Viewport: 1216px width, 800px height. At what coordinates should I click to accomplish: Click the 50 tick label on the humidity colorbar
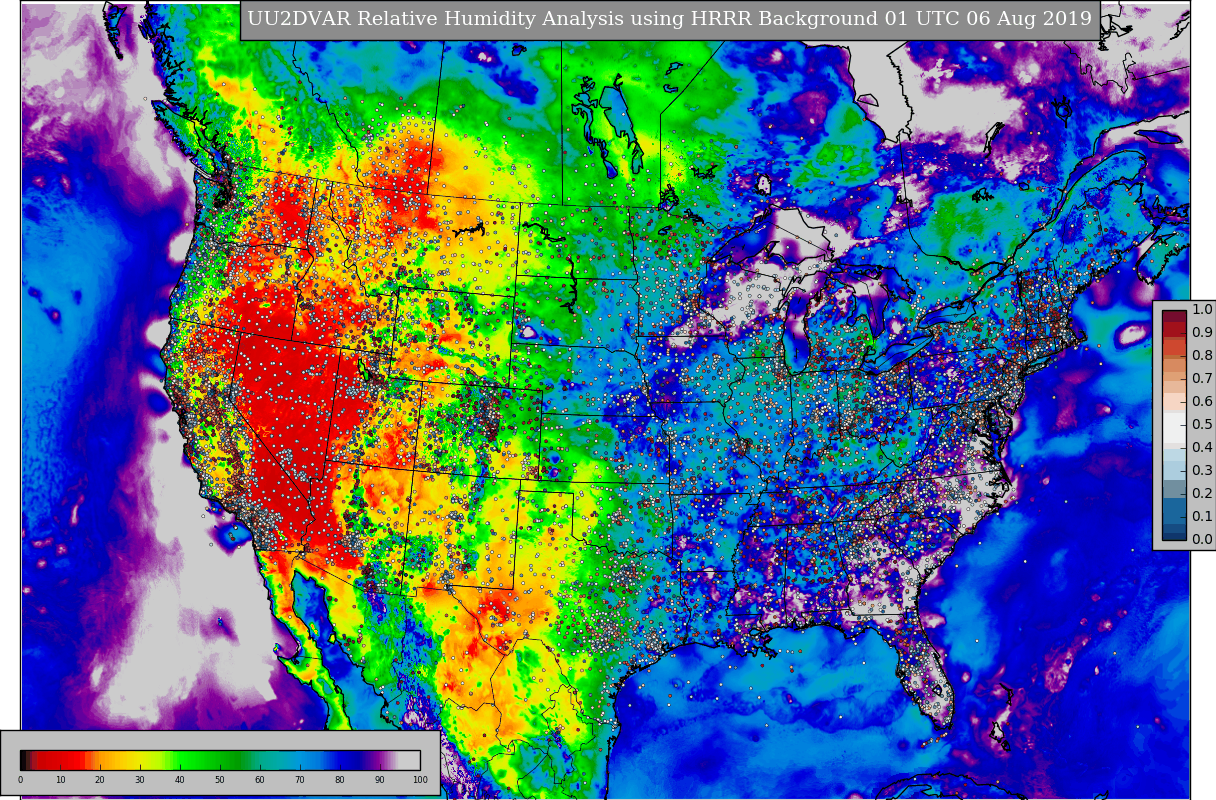[x=220, y=780]
